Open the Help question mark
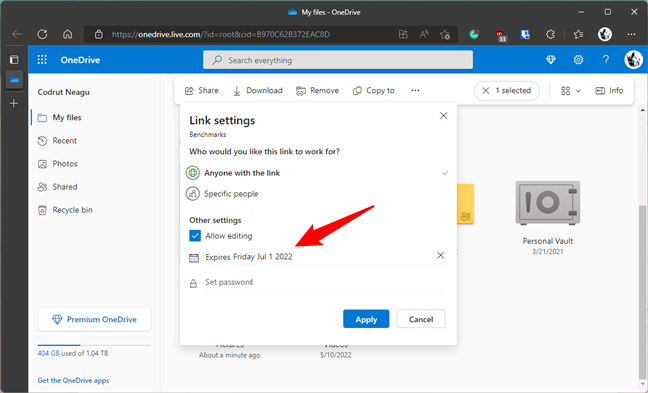Screen dimensions: 648x393 605,60
